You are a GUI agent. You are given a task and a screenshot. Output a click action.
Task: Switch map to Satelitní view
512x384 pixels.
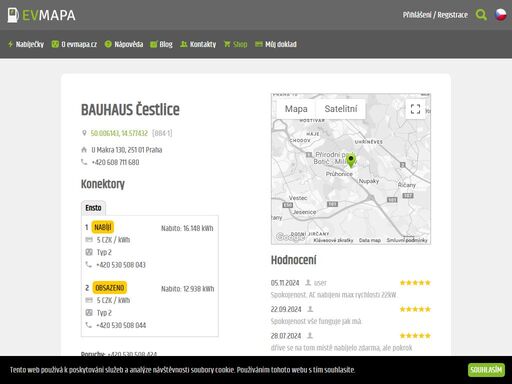341,109
